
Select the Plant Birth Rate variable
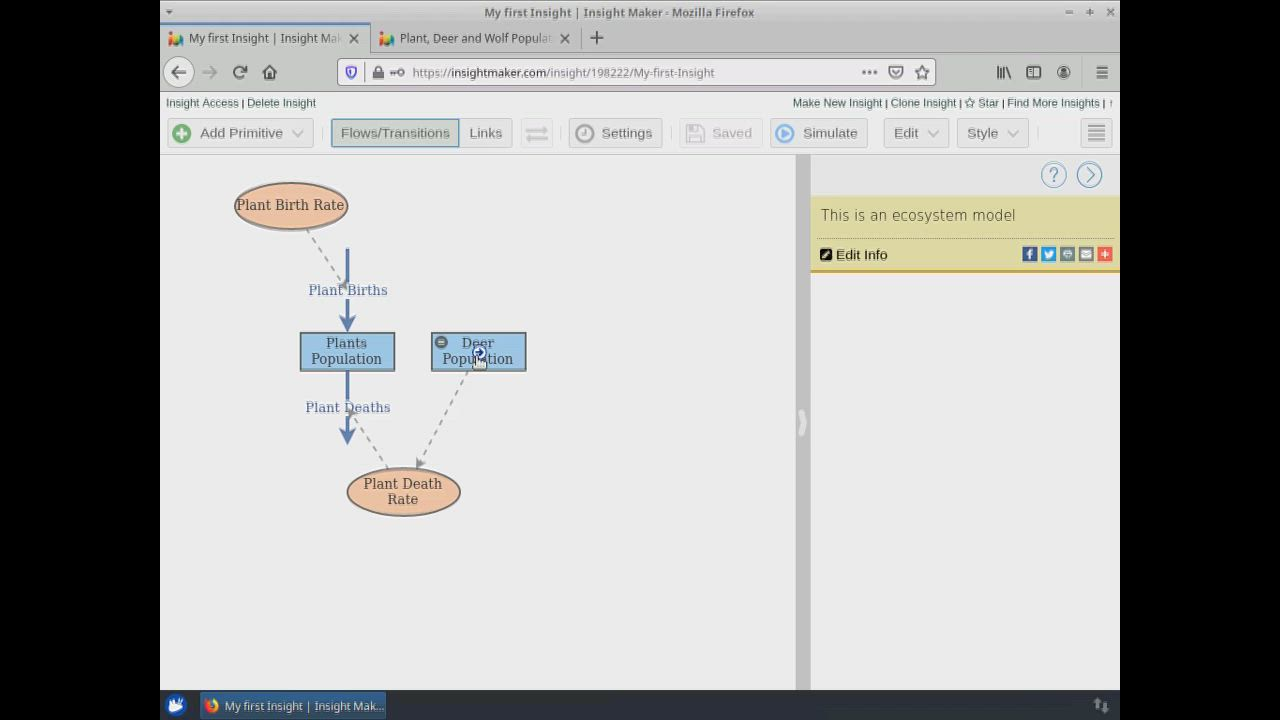[291, 205]
